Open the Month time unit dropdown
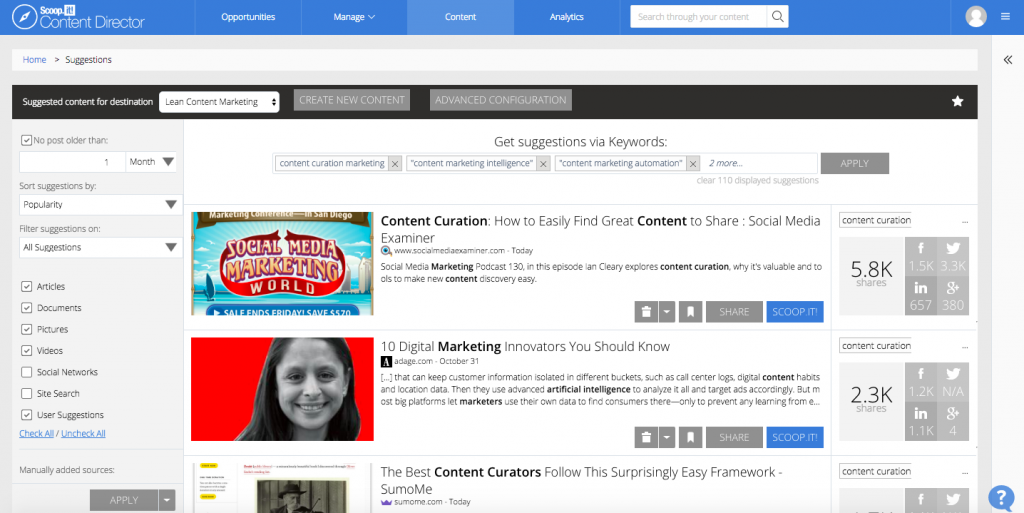The image size is (1024, 513). [152, 162]
